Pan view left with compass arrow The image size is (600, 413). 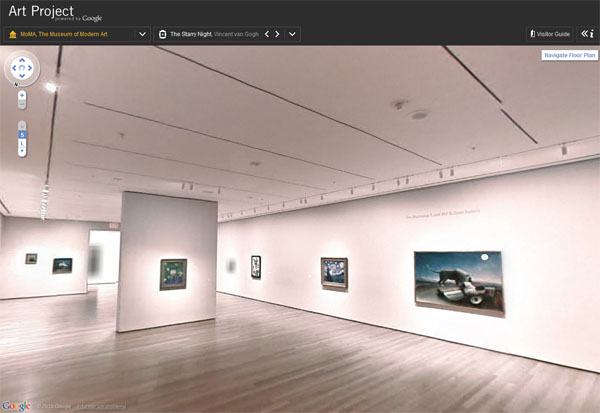[x=14, y=68]
